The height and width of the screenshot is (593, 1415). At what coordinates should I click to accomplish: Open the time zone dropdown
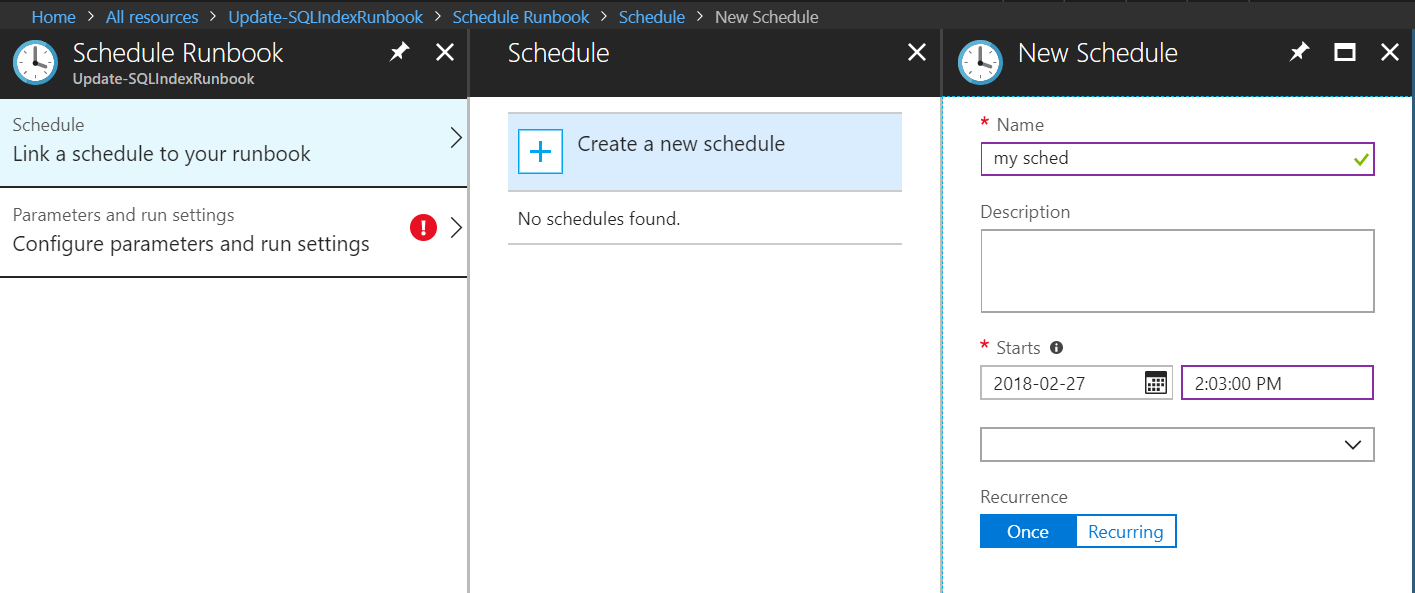[1177, 445]
